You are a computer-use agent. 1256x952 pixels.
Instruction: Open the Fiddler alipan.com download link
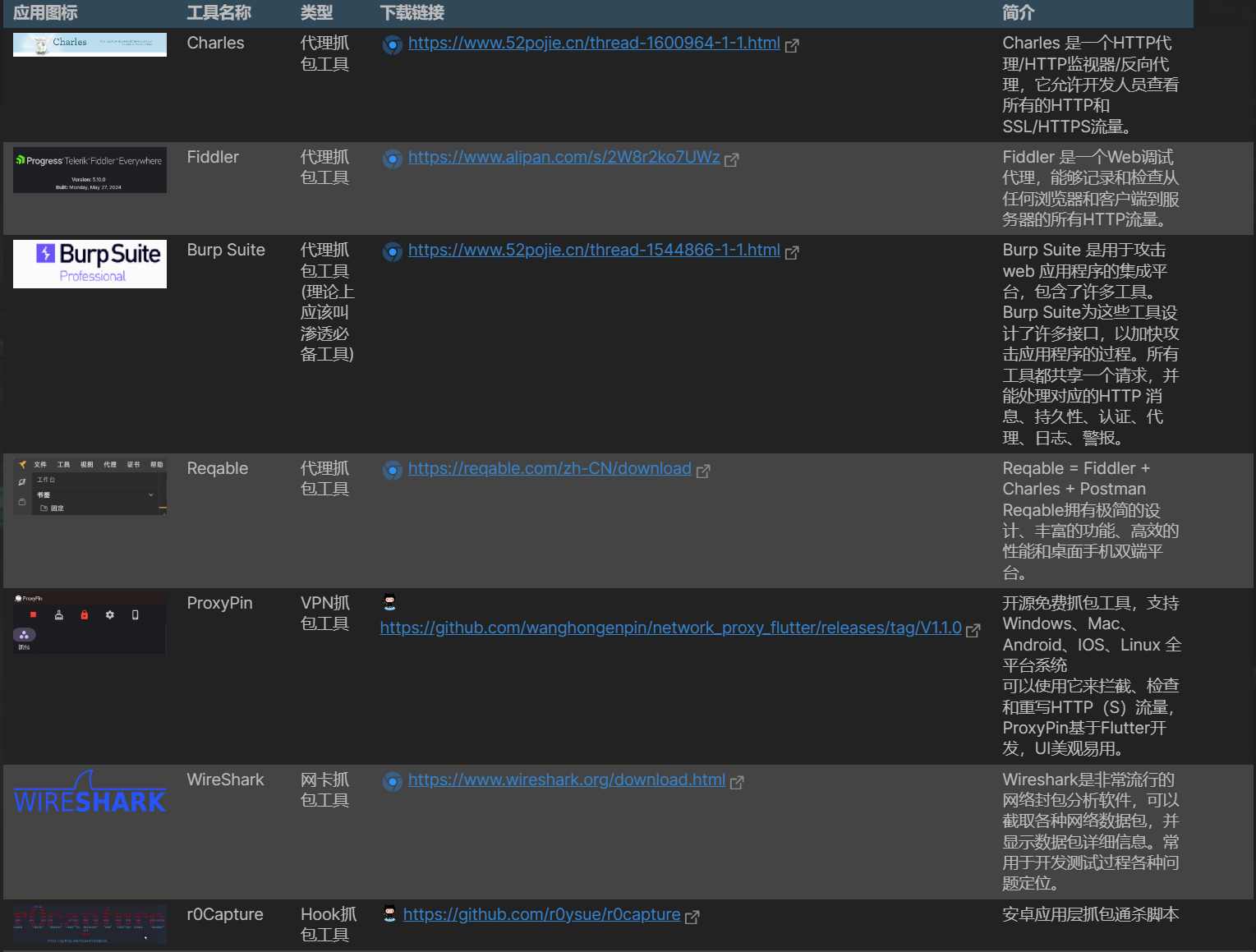[x=564, y=158]
